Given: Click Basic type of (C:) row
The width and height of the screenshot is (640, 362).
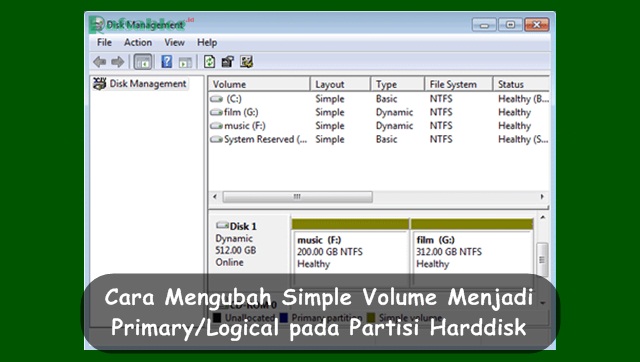Looking at the screenshot, I should click(387, 99).
